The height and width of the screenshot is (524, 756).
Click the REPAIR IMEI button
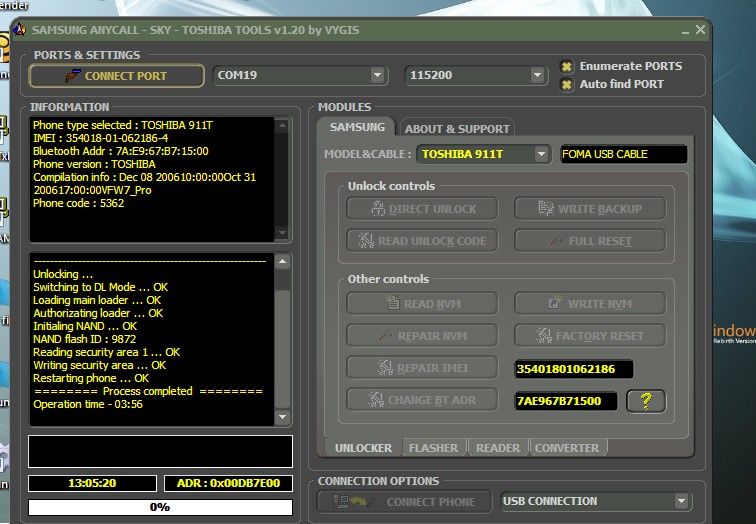click(422, 368)
